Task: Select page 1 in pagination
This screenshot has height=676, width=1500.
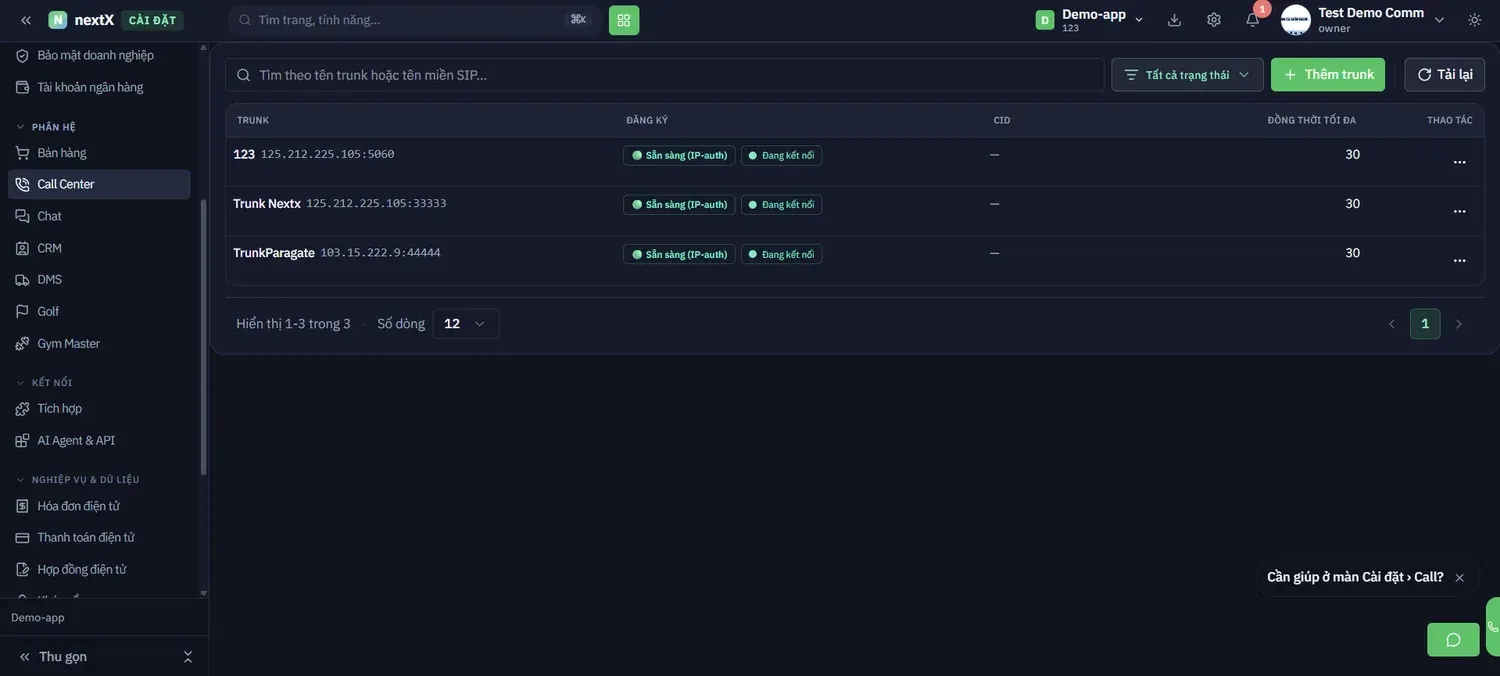Action: (1425, 324)
